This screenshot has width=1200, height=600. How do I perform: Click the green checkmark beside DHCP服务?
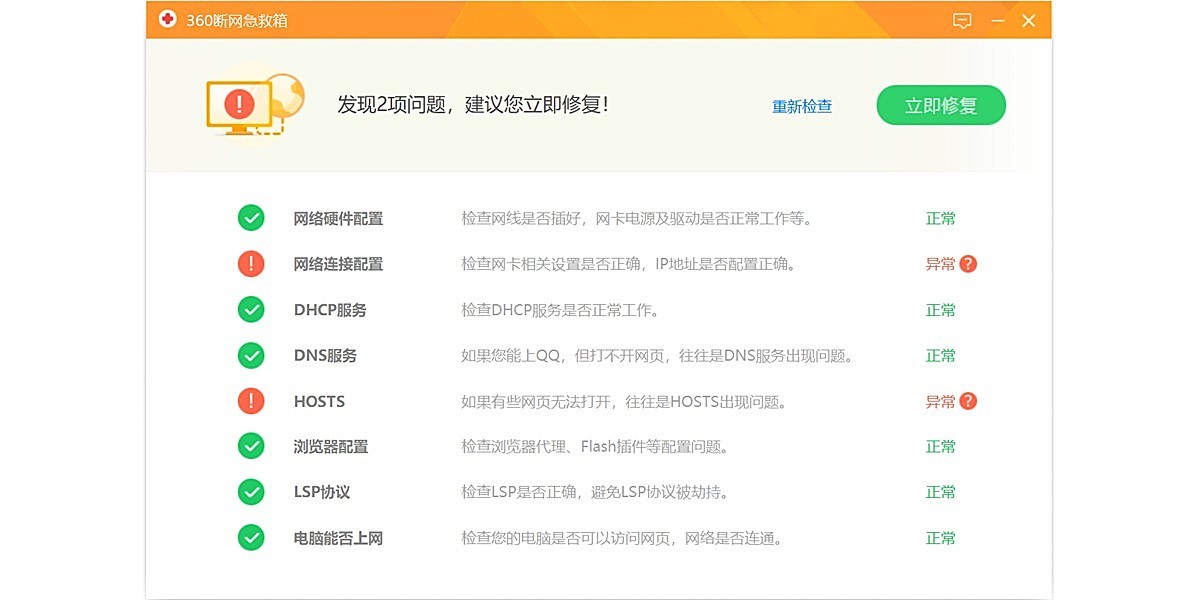click(x=251, y=310)
